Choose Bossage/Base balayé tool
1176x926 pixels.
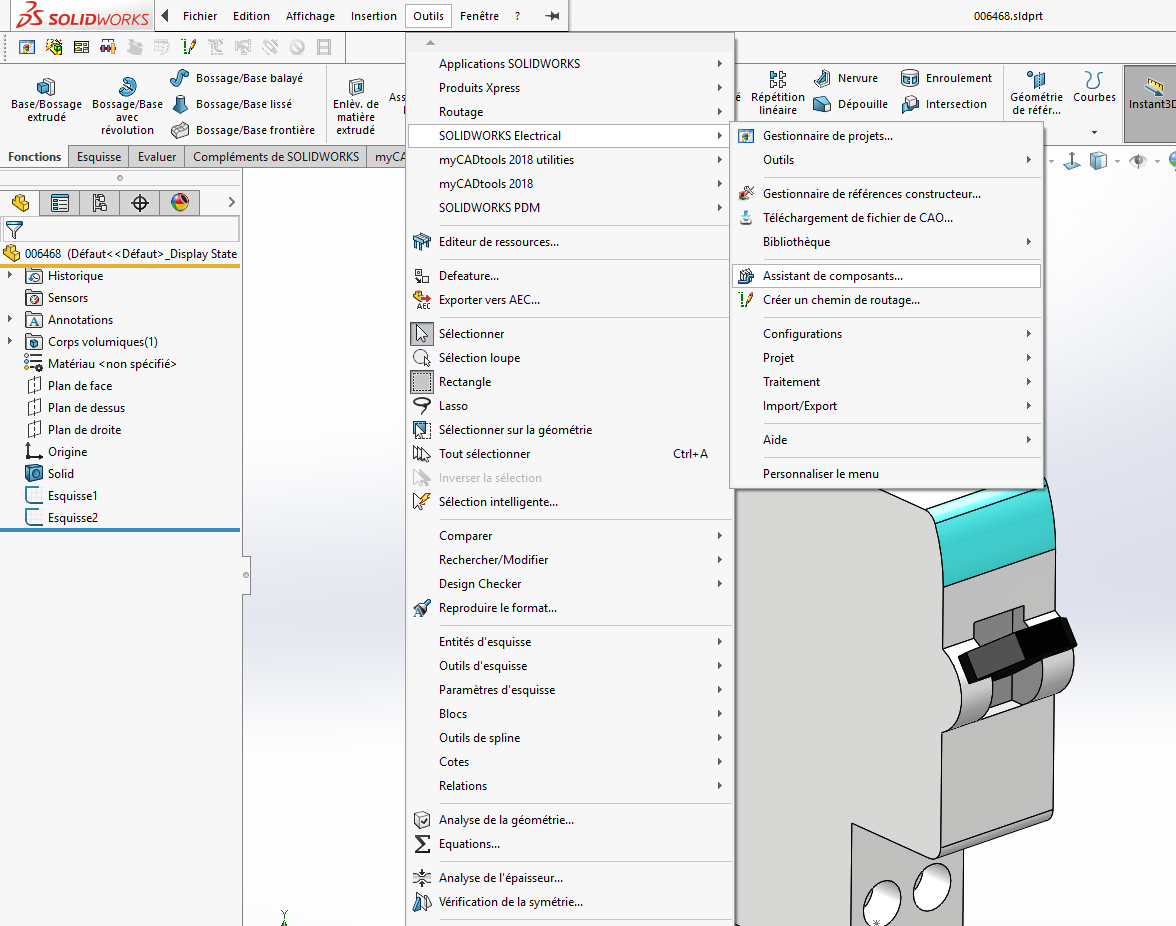pos(237,78)
